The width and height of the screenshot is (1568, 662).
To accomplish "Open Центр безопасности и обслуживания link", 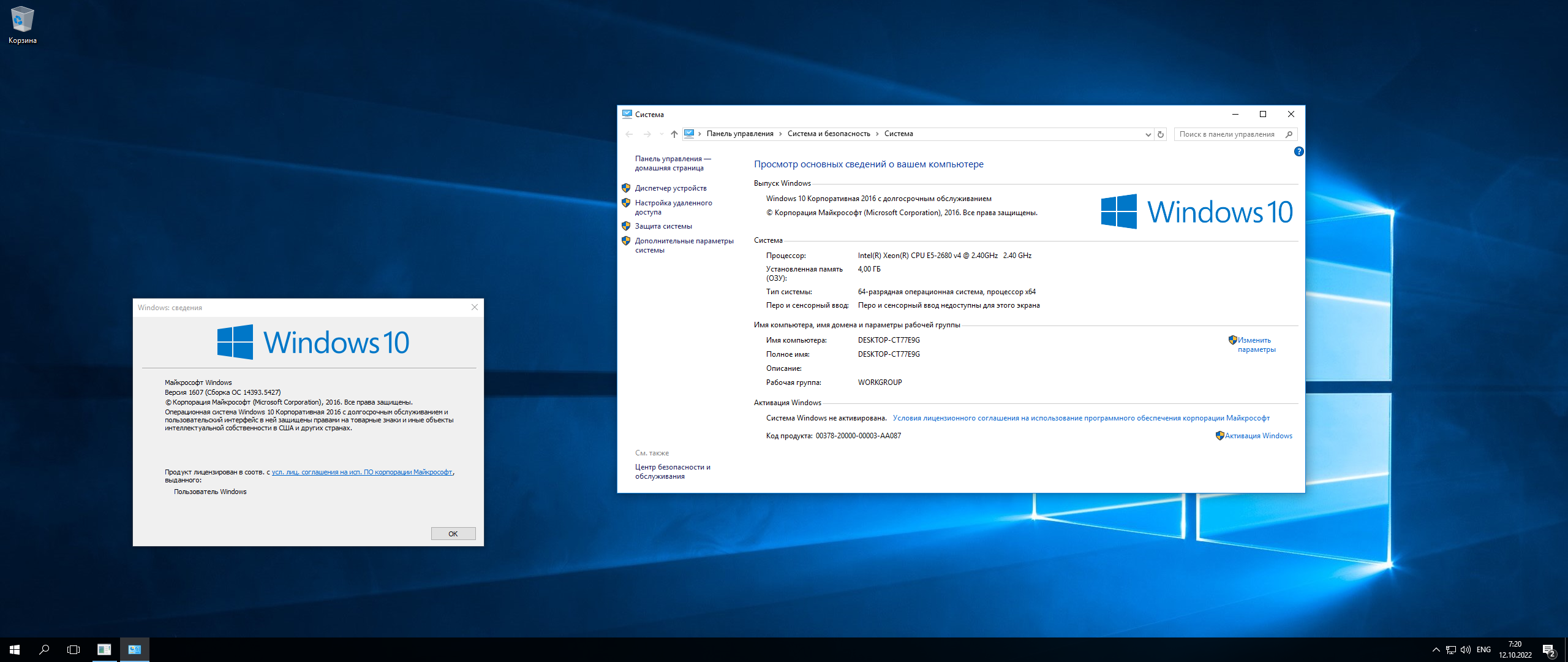I will tap(673, 471).
